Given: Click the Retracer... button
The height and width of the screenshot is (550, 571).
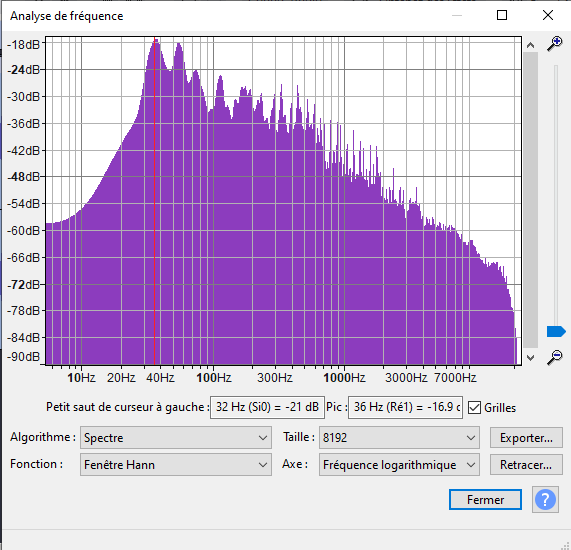Looking at the screenshot, I should click(x=526, y=465).
